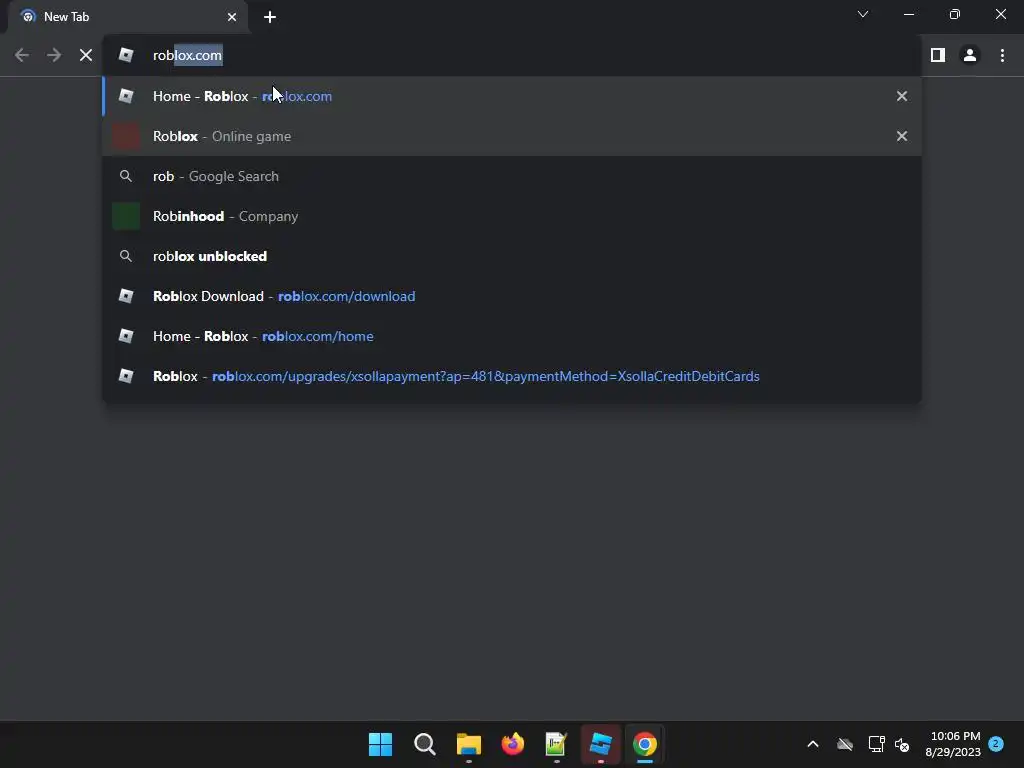Open Roblox xsollapayment upgrades URL suggestion

512,376
